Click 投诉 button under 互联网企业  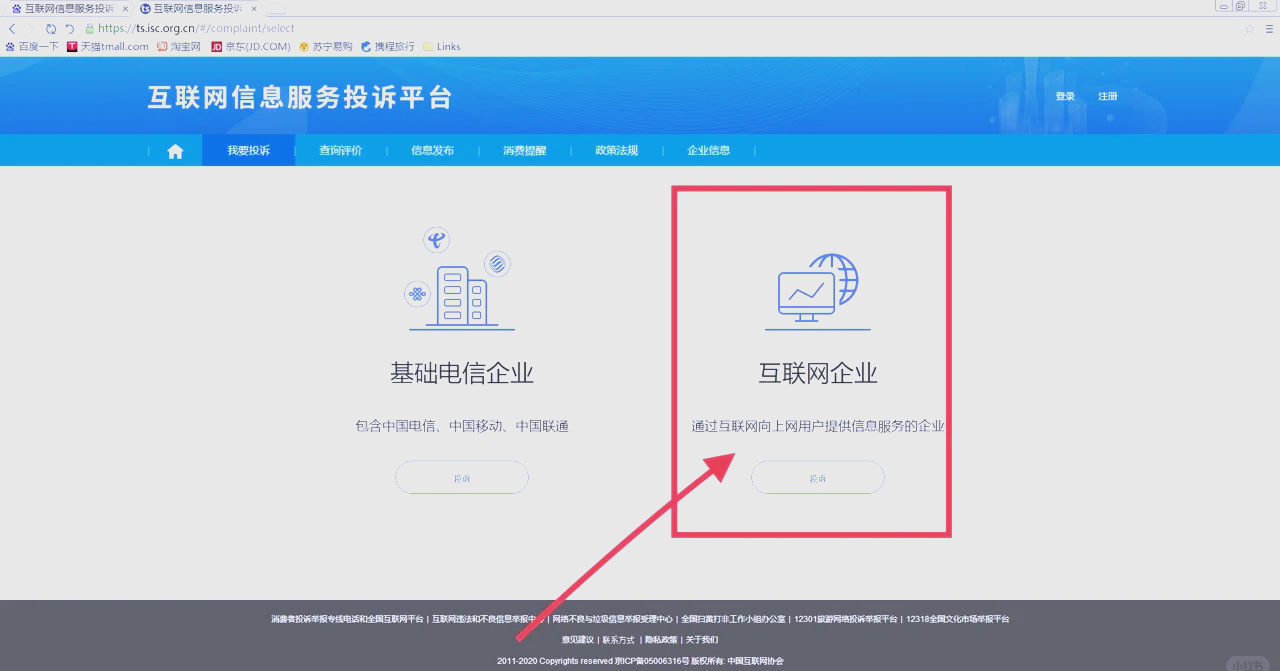point(817,478)
